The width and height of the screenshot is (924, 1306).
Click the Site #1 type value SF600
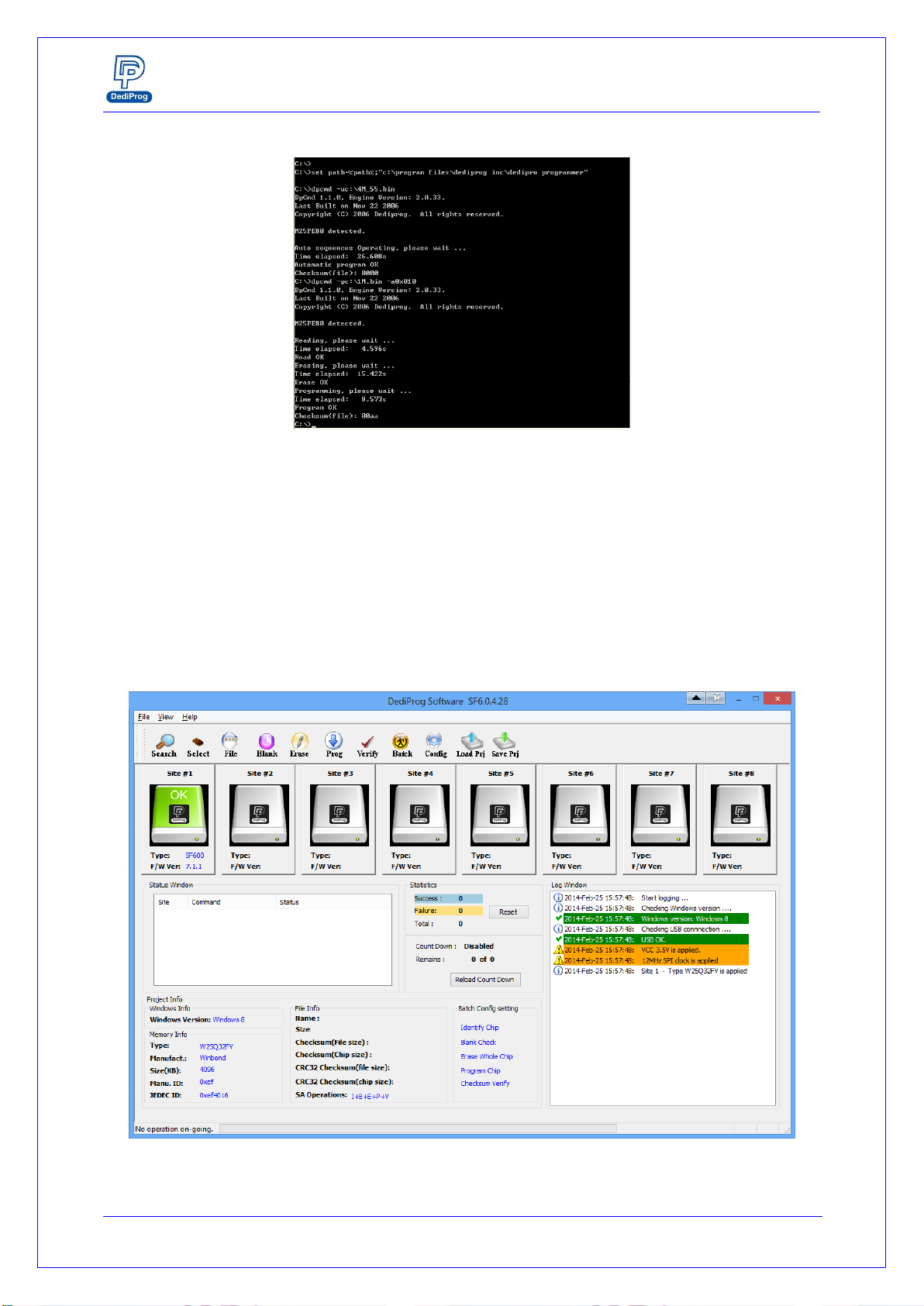[195, 856]
